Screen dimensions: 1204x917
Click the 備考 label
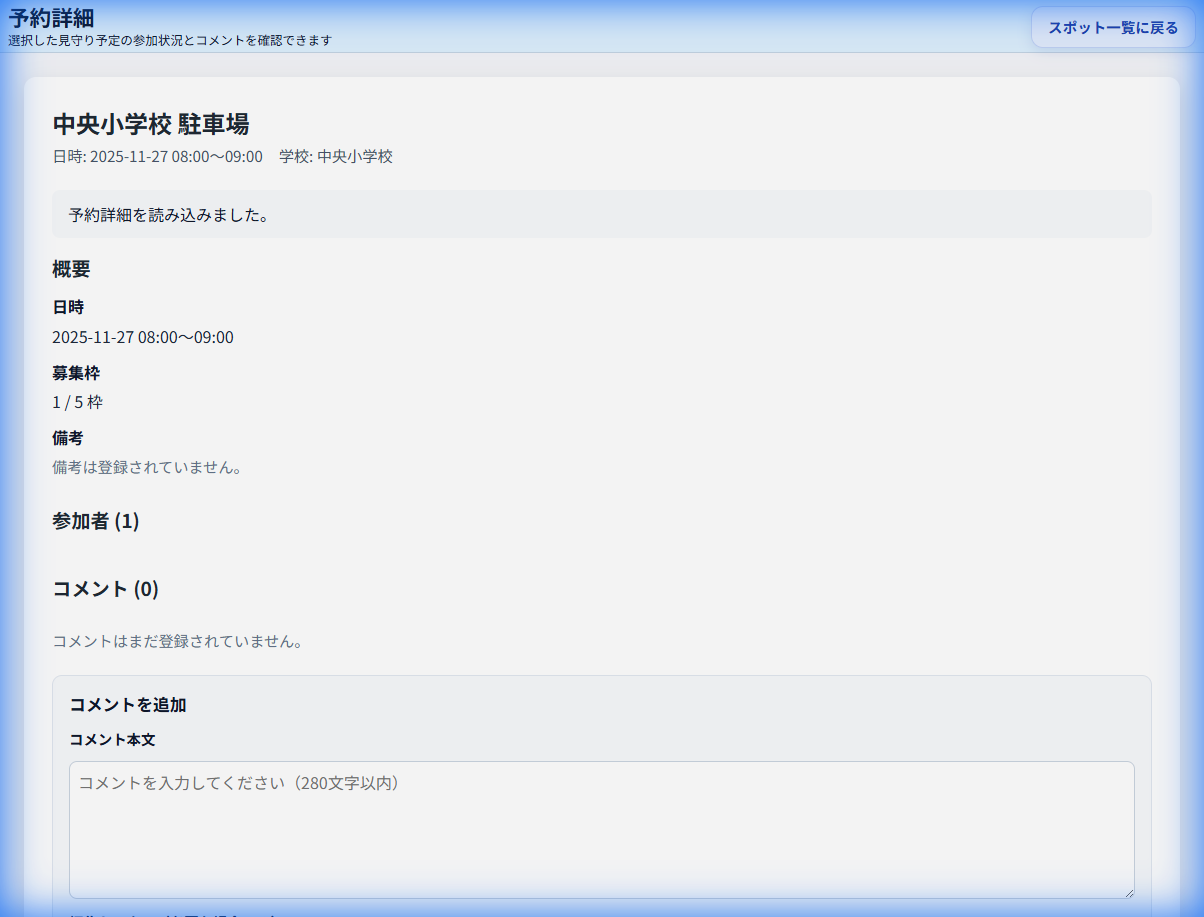tap(68, 438)
